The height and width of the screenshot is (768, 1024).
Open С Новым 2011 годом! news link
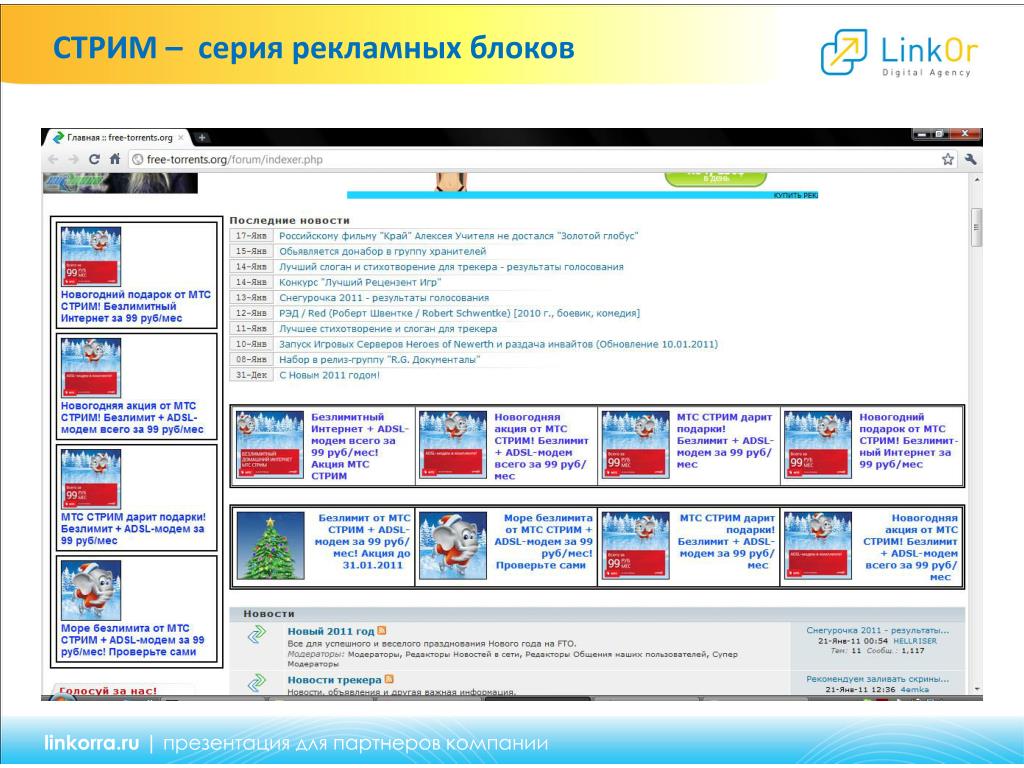[x=329, y=376]
